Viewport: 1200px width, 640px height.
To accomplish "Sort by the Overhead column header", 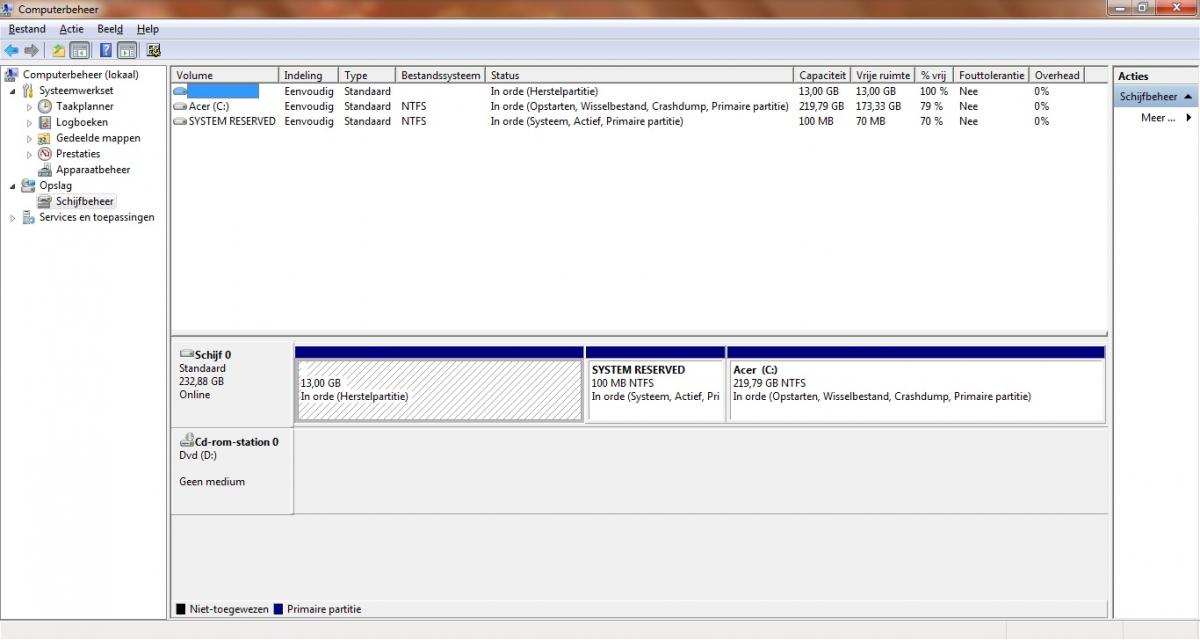I will click(x=1058, y=75).
